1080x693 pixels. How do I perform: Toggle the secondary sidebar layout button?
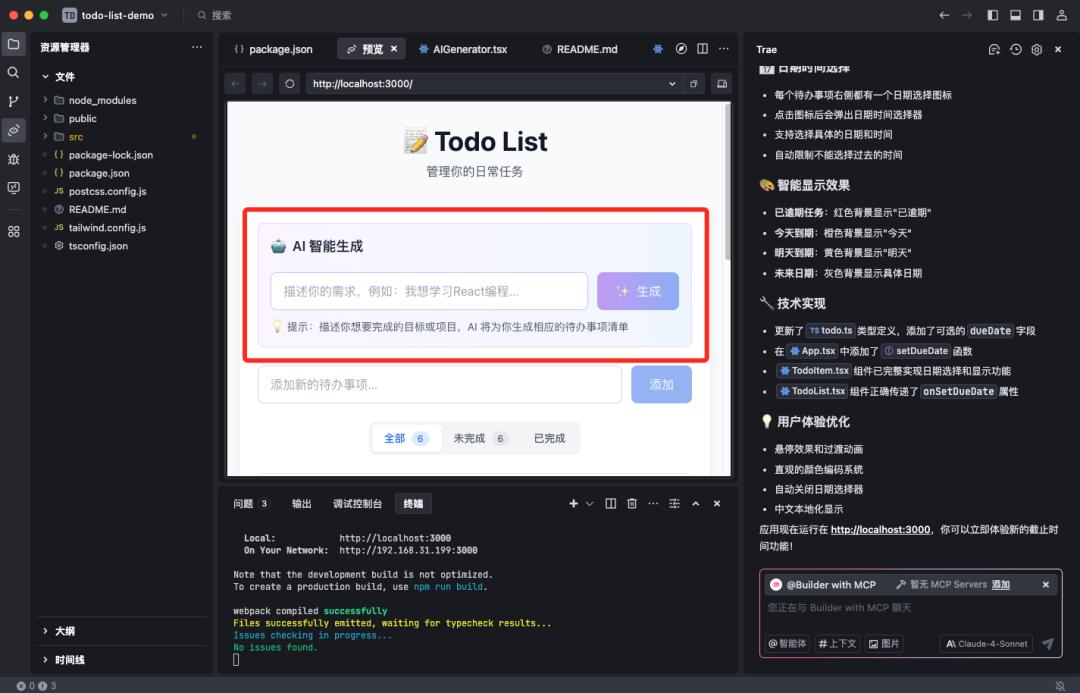(x=1038, y=15)
